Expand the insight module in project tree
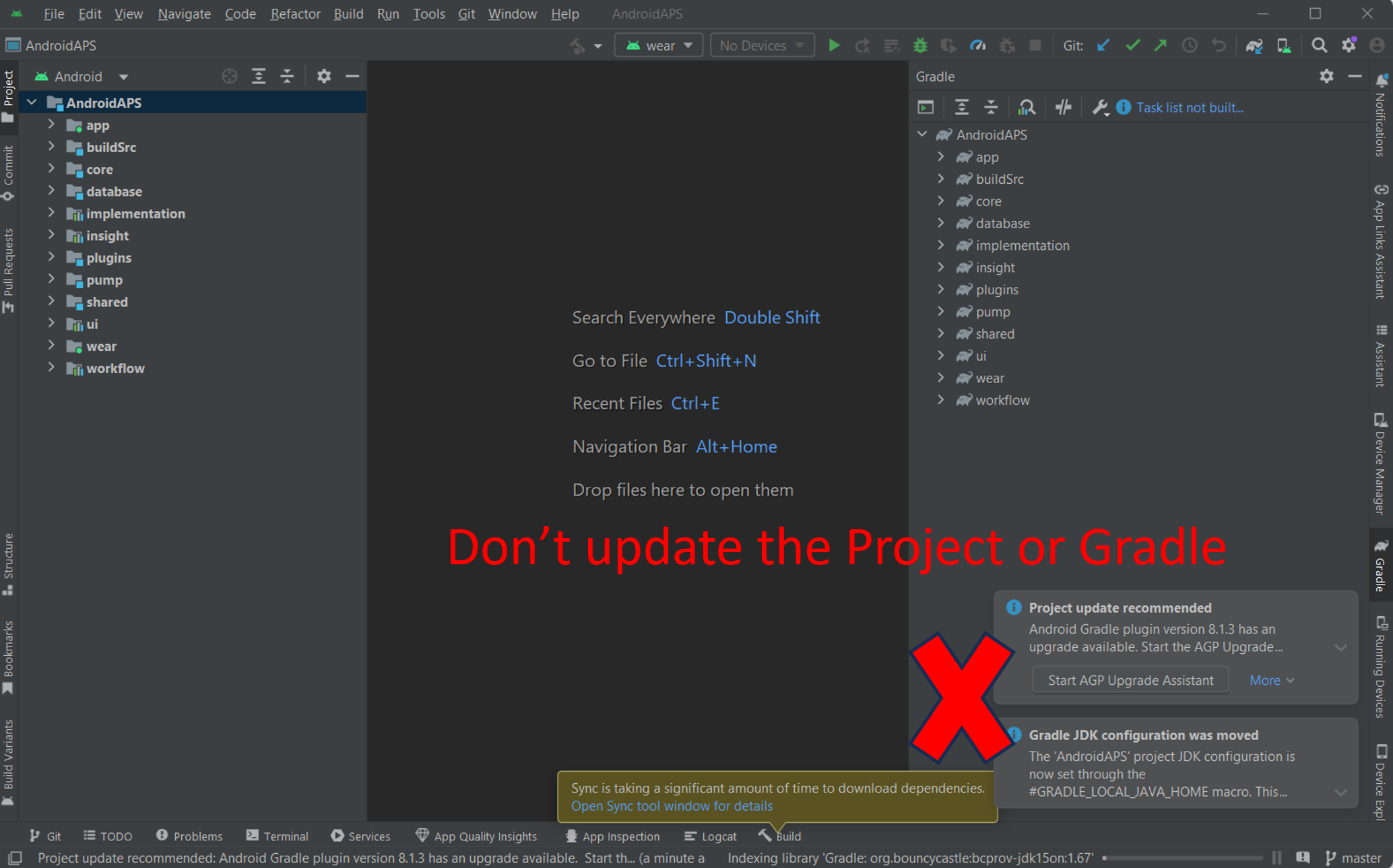 tap(51, 236)
